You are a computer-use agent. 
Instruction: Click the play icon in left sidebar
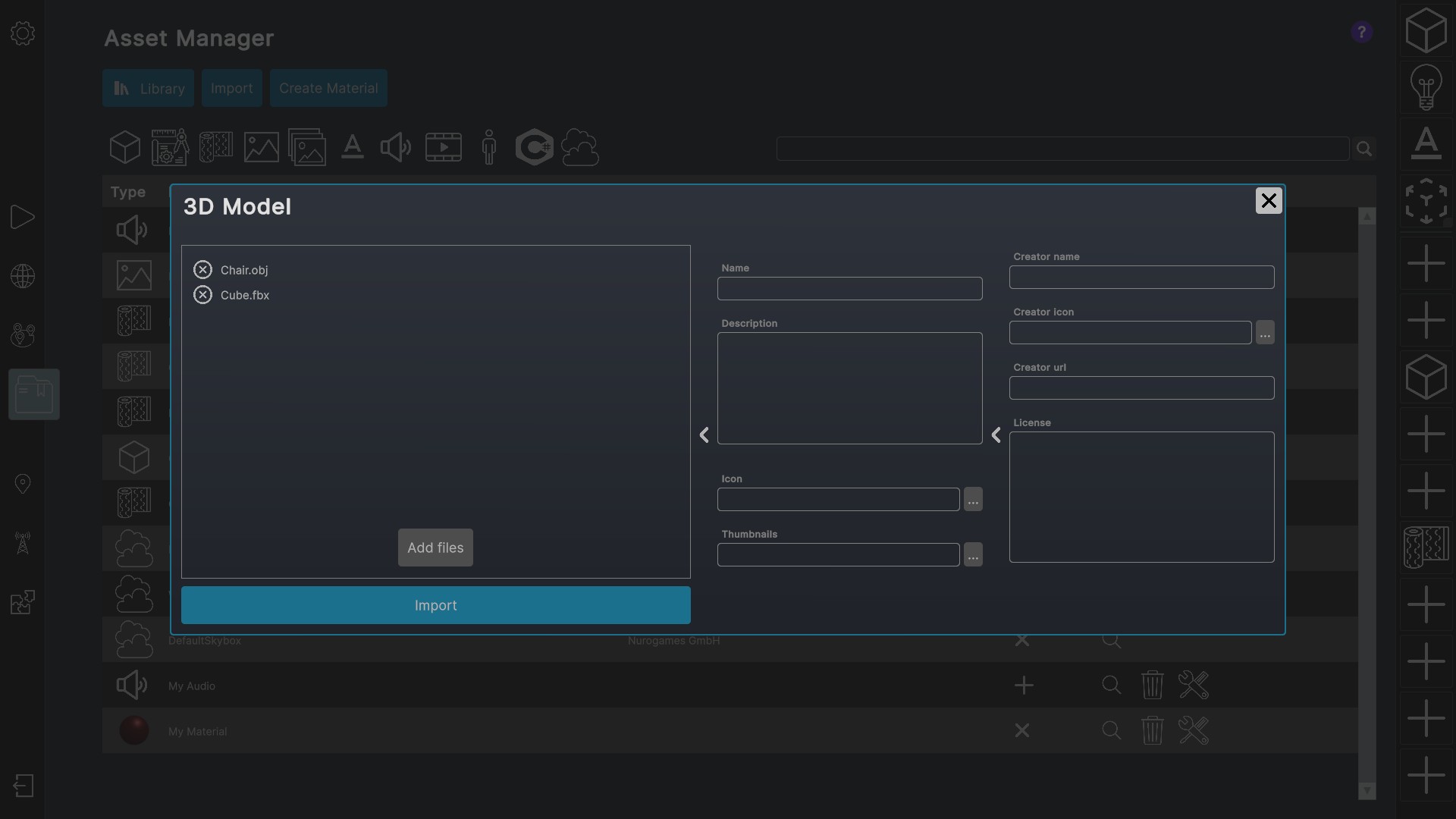(23, 218)
